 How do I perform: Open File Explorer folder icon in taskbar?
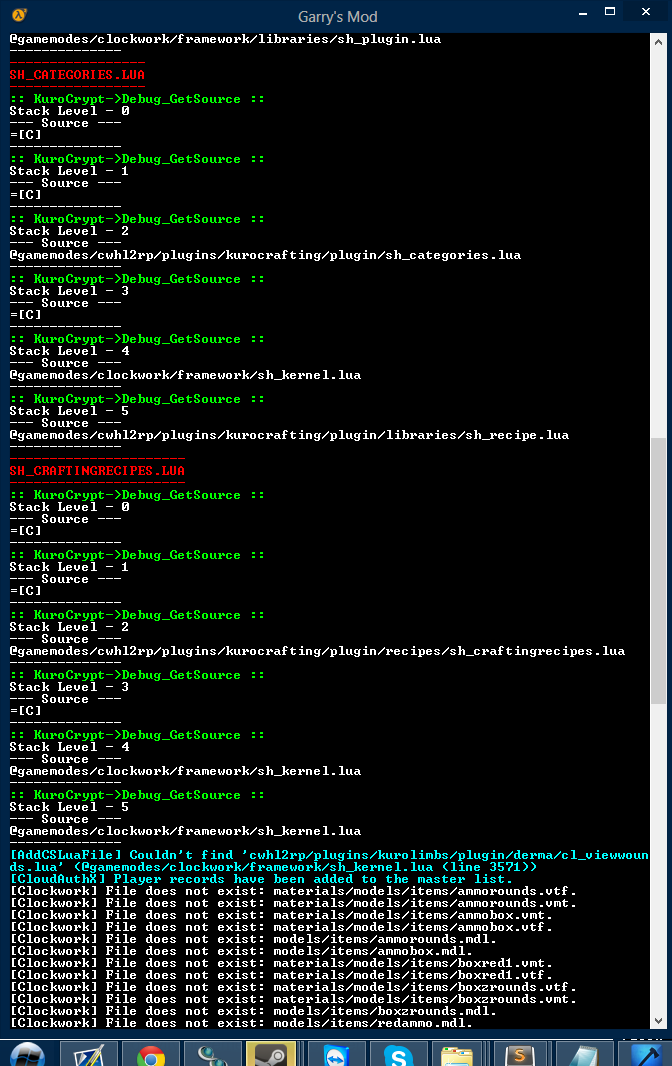(x=456, y=1055)
